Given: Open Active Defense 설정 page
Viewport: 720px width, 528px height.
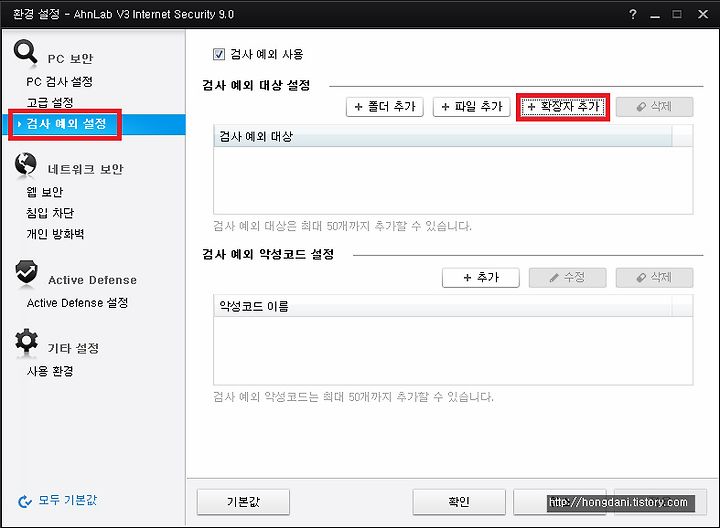Looking at the screenshot, I should click(x=78, y=303).
